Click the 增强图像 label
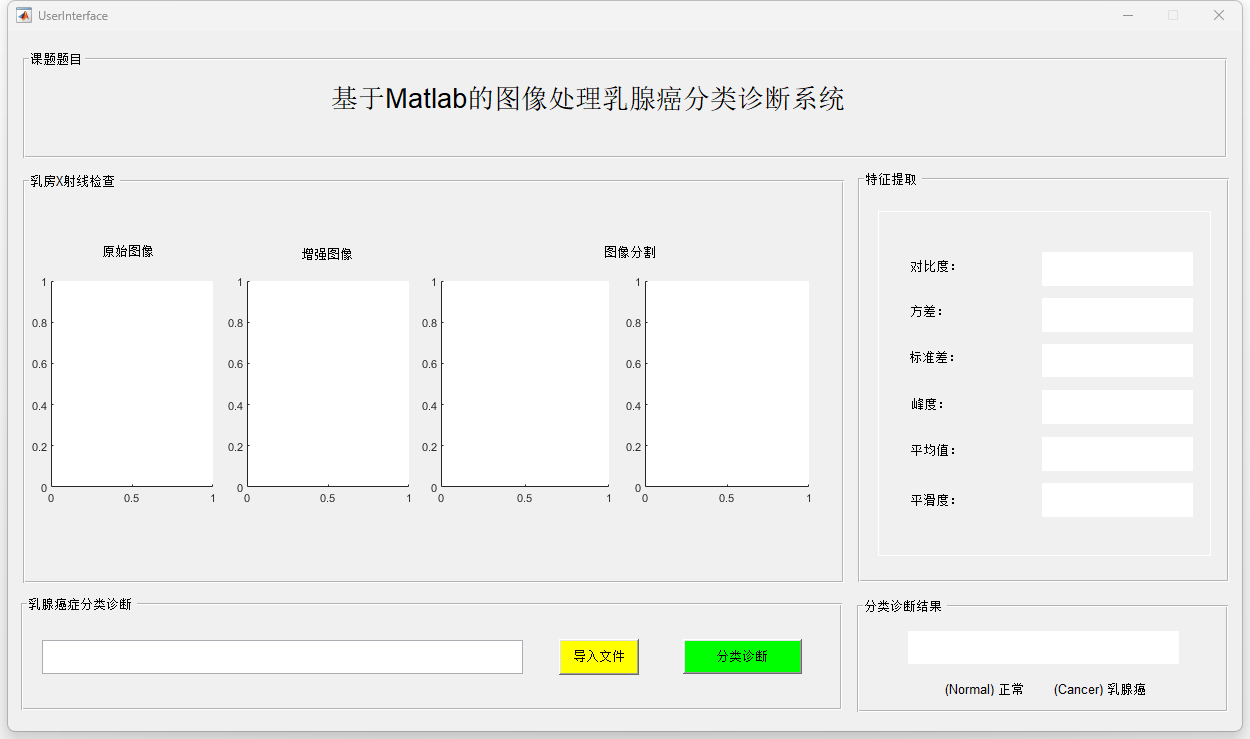Screen dimensions: 1250x739 327,254
